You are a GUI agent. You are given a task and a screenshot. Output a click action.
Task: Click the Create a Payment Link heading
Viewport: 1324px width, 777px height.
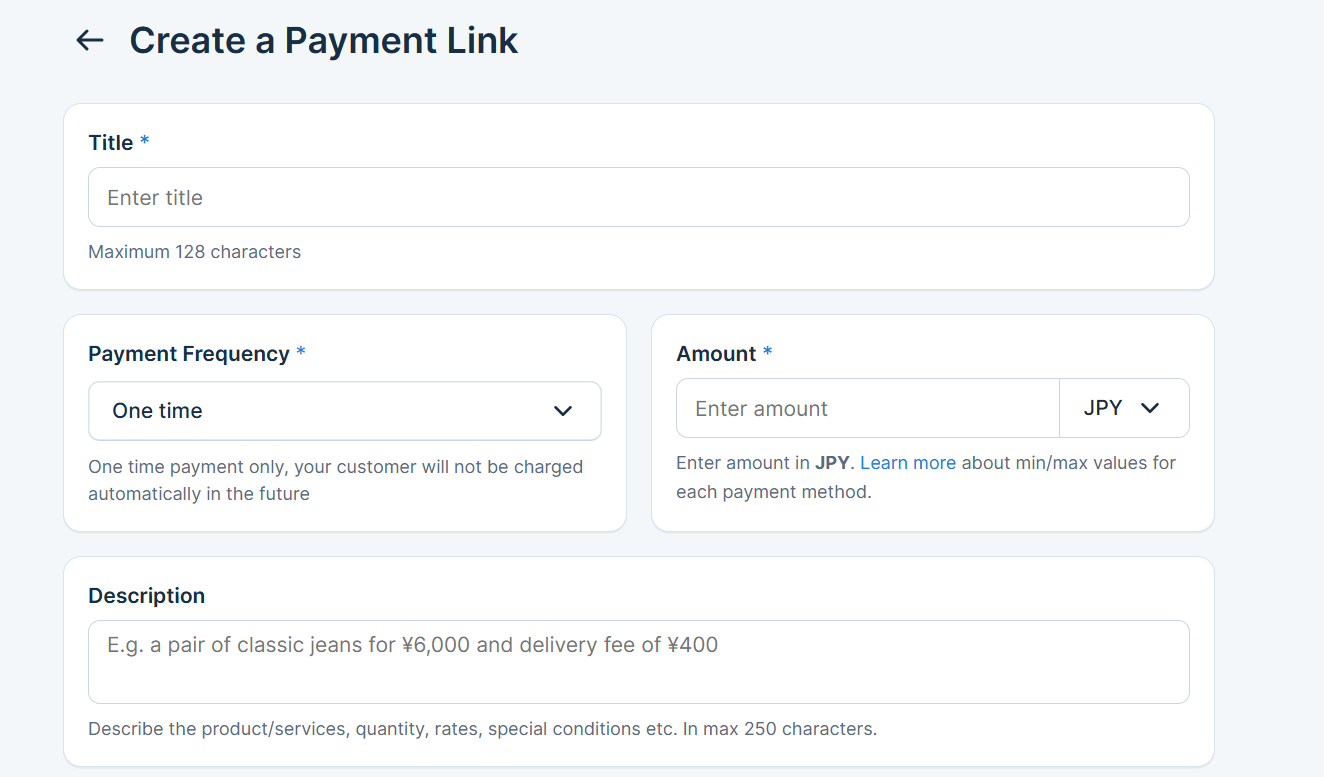pos(323,40)
